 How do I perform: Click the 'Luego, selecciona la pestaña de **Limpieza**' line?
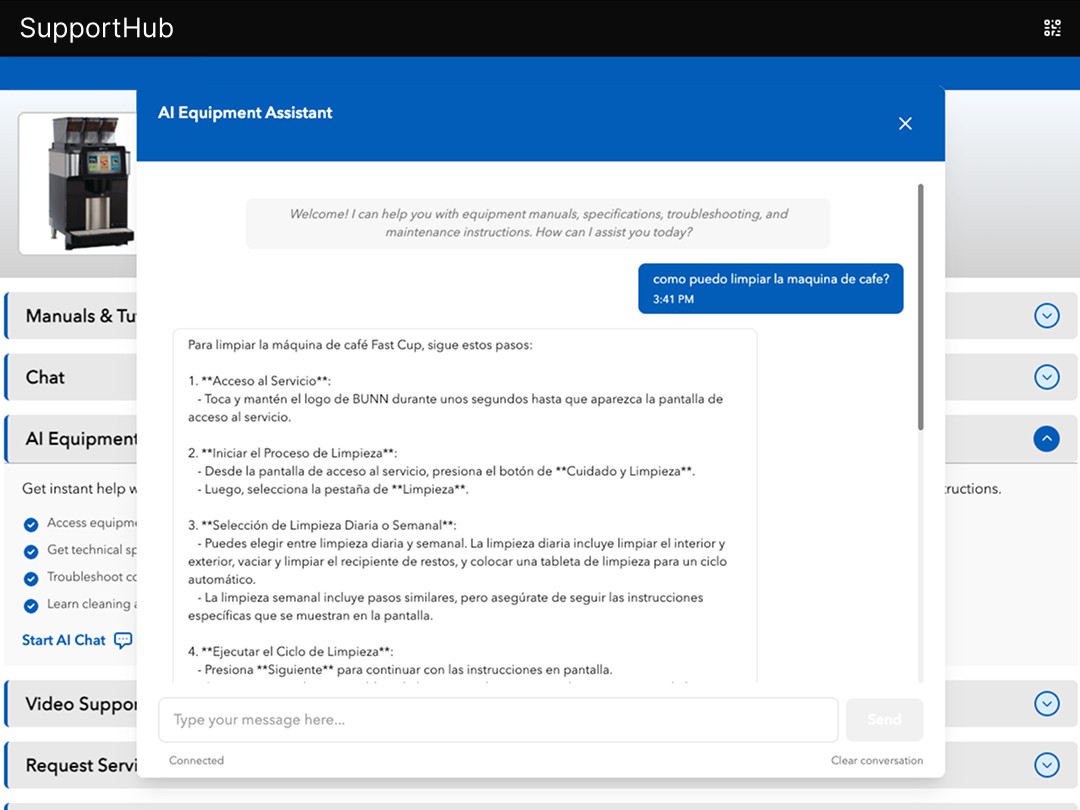[333, 490]
